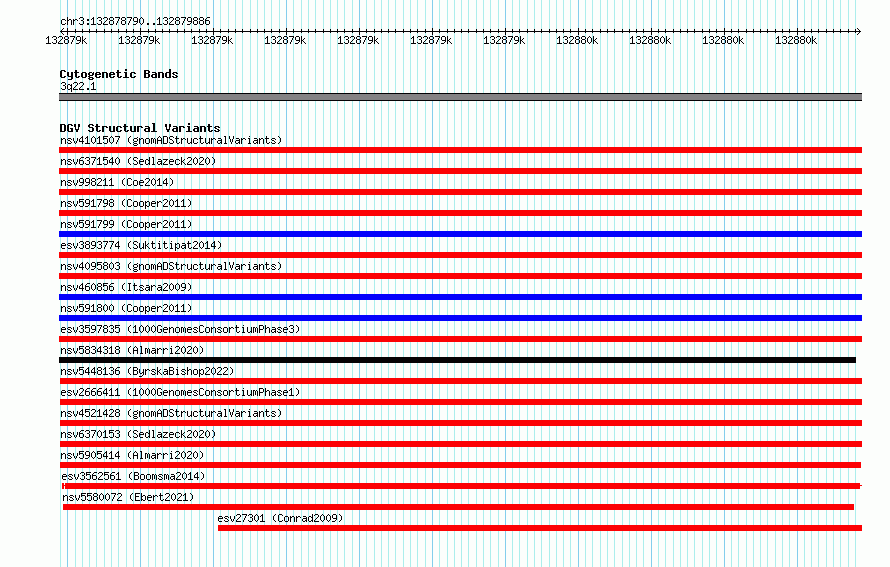This screenshot has width=890, height=567.
Task: Select the red bar under esv27301
Action: (x=540, y=528)
